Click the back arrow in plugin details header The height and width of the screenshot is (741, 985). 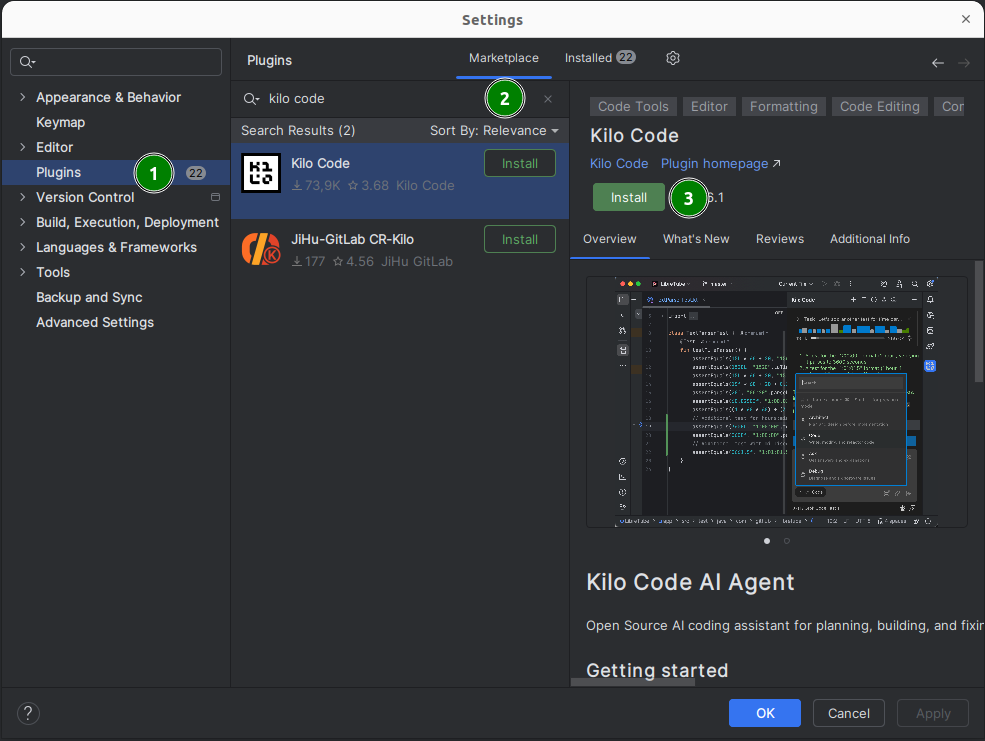[937, 62]
